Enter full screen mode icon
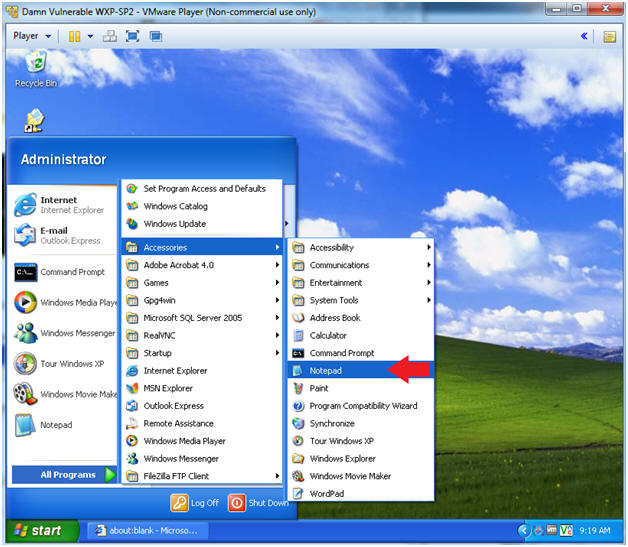This screenshot has height=547, width=628. pos(133,36)
